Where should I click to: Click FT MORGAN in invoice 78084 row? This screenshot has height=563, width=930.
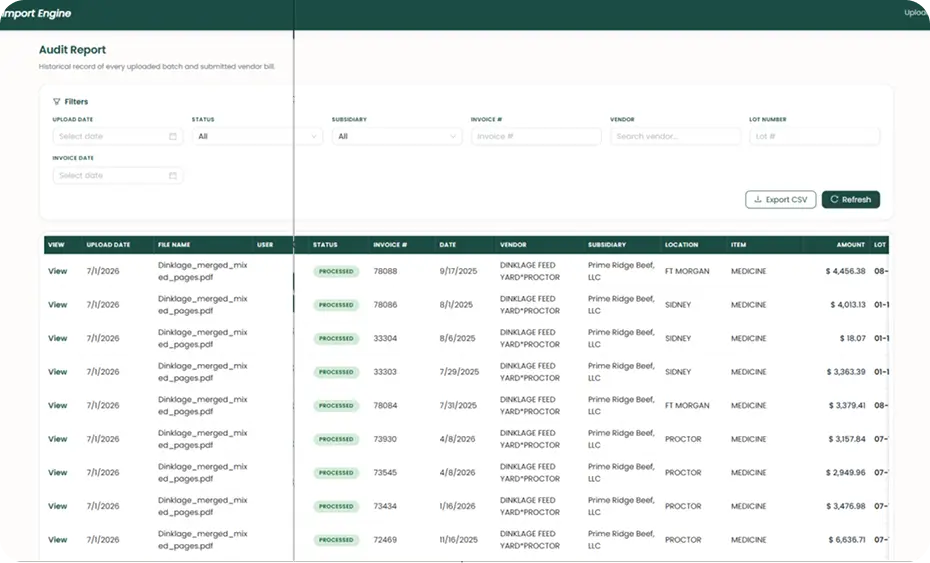coord(687,406)
